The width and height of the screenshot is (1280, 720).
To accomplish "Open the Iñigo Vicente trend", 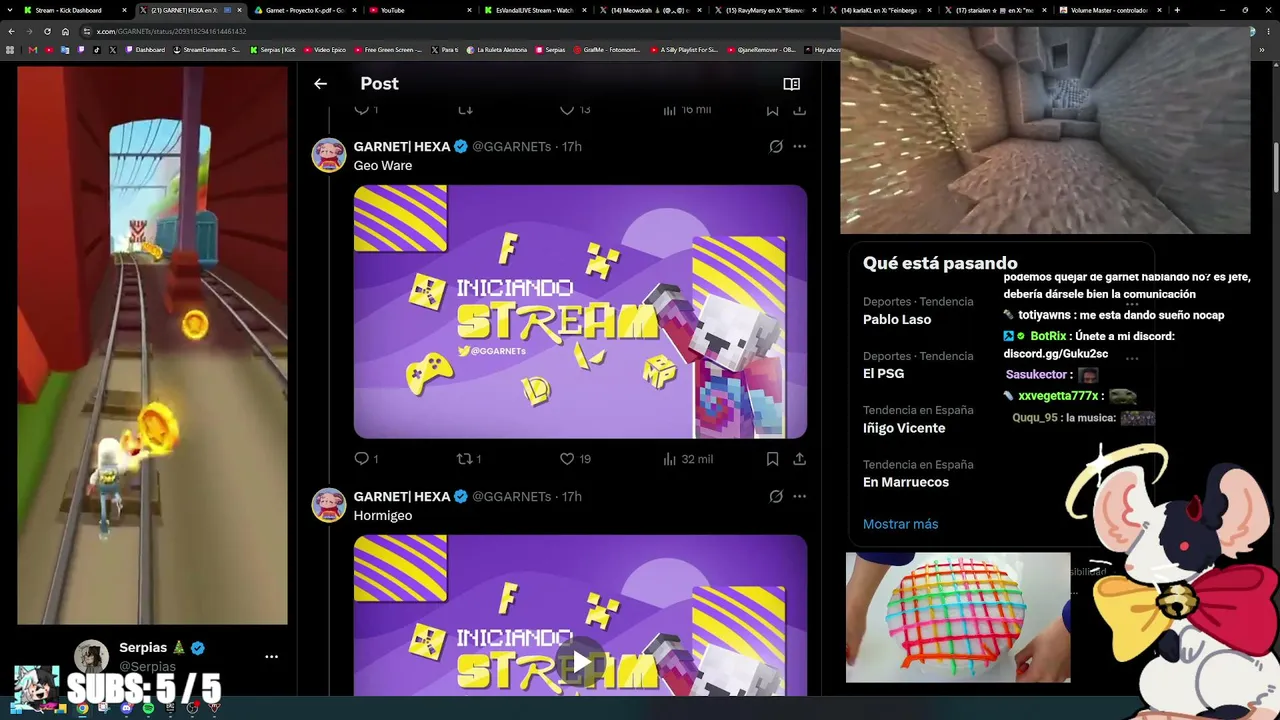I will 904,428.
